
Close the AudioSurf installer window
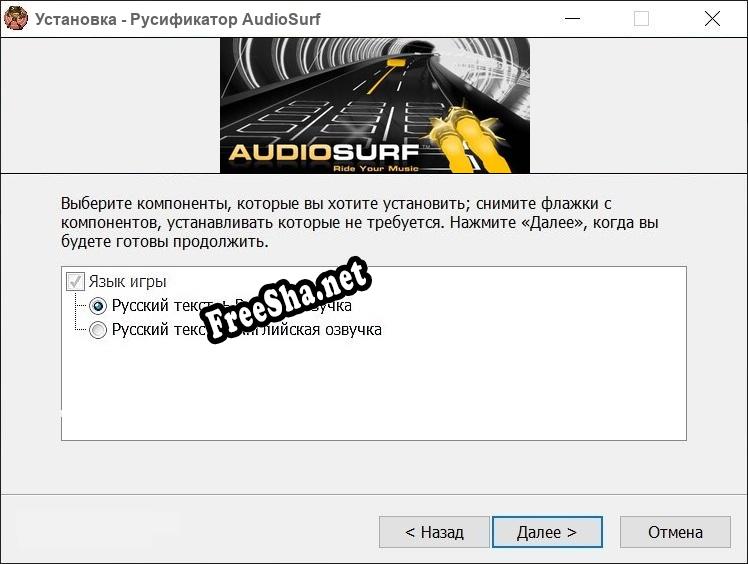(712, 19)
